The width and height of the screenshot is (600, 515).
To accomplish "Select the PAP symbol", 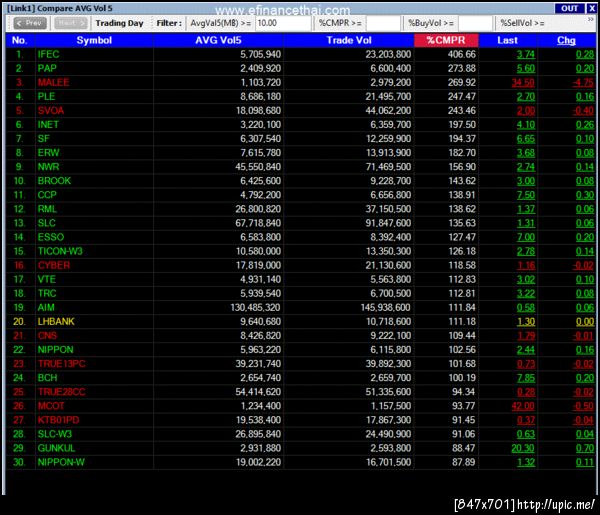I will 47,68.
